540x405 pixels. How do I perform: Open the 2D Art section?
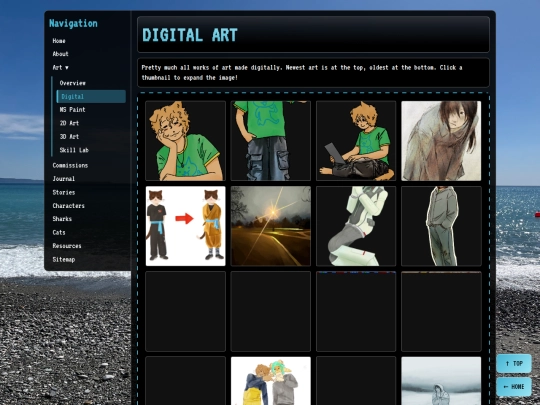pos(69,123)
